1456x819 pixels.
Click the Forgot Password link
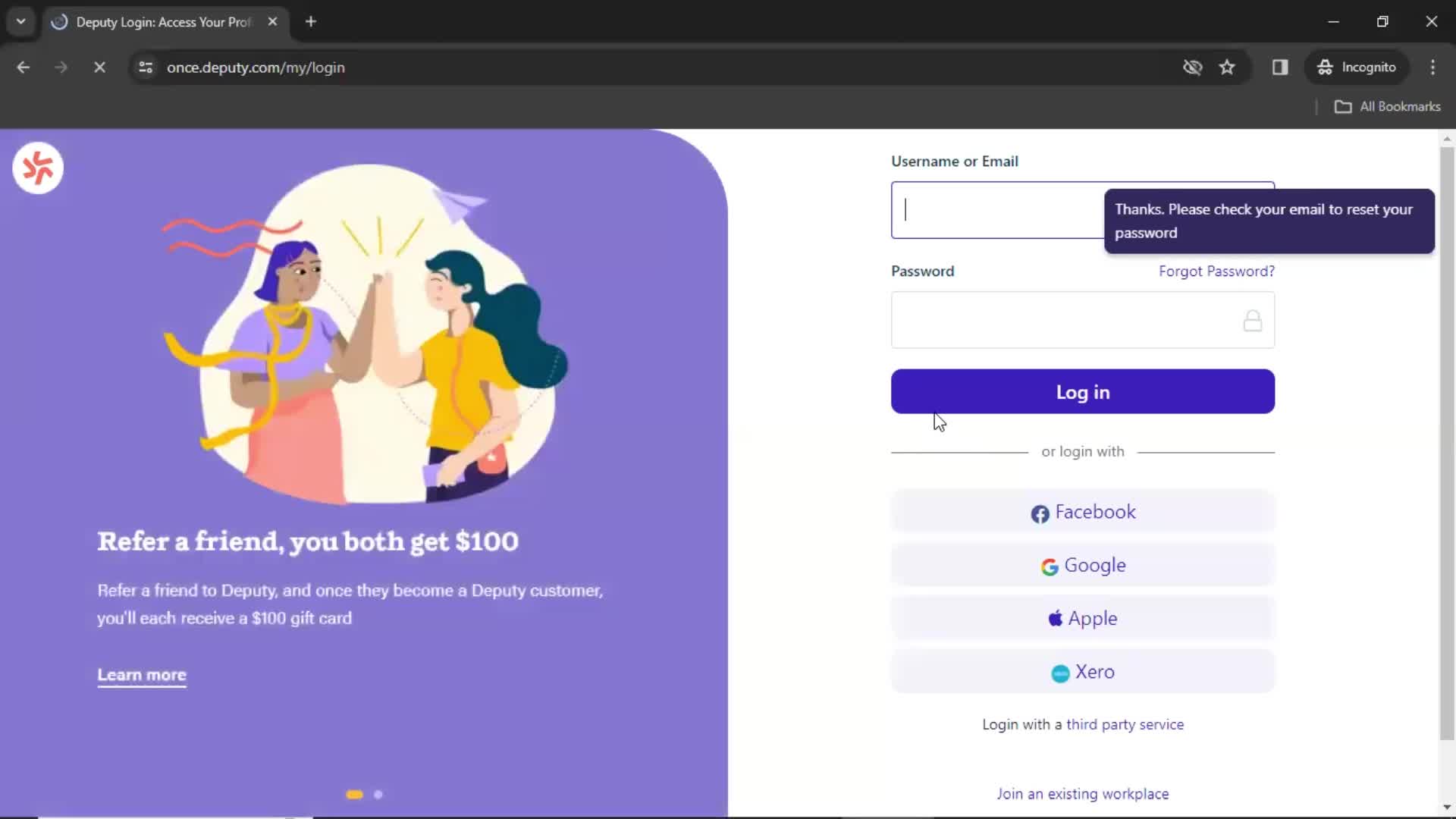(1217, 271)
